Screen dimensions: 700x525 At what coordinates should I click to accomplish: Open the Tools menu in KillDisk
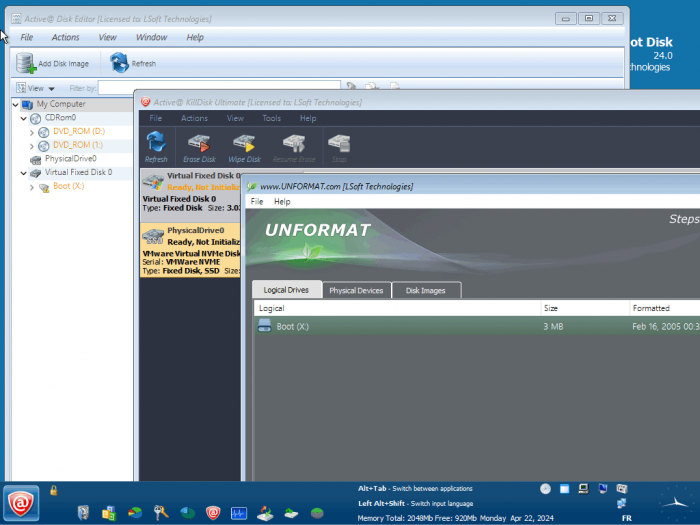tap(271, 118)
